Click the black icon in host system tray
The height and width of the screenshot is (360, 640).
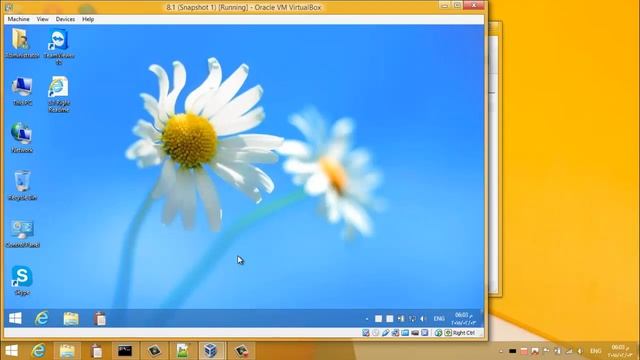click(x=512, y=351)
